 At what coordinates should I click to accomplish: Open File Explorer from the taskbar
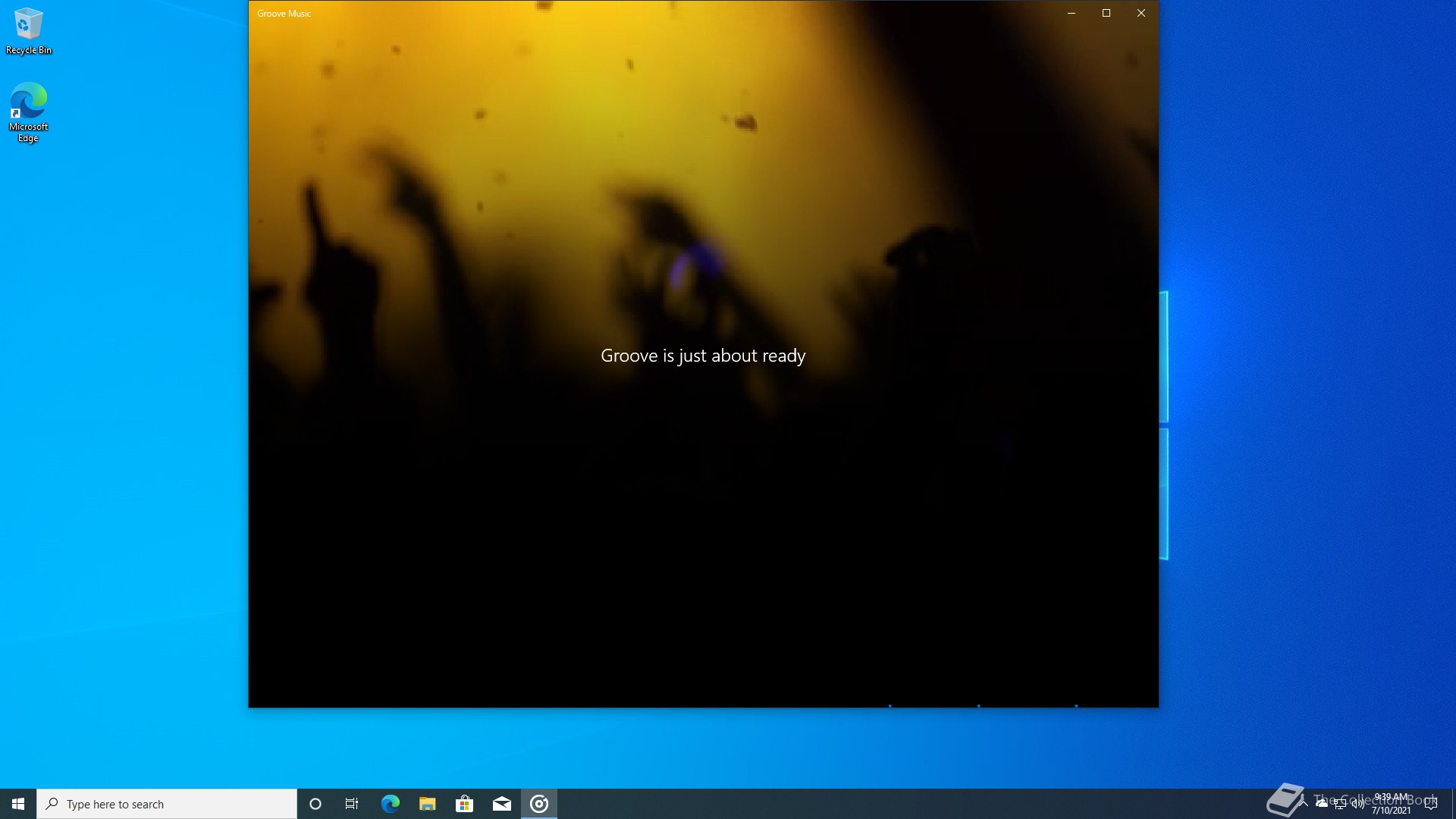click(427, 804)
